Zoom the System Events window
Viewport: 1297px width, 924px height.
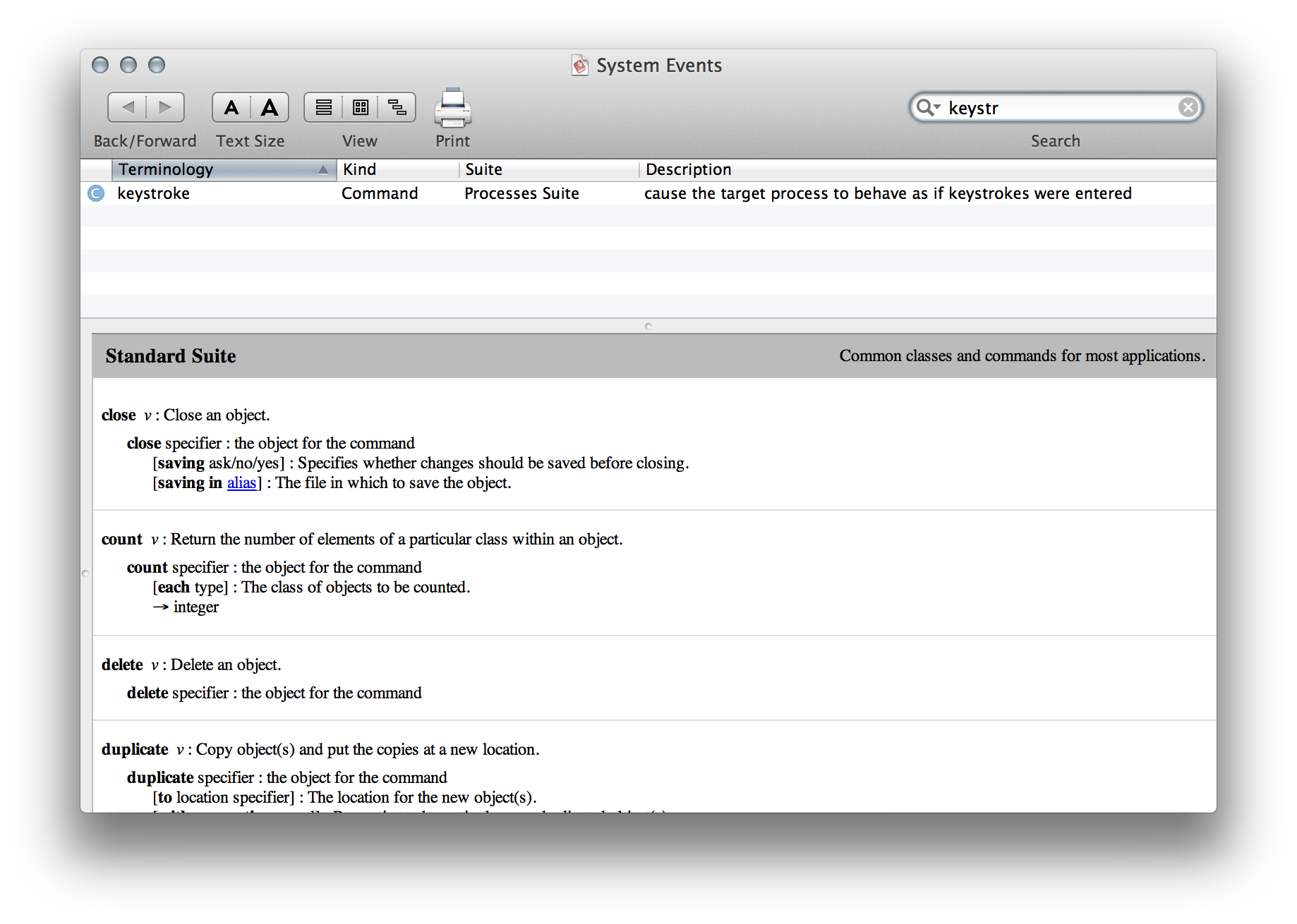(x=157, y=65)
